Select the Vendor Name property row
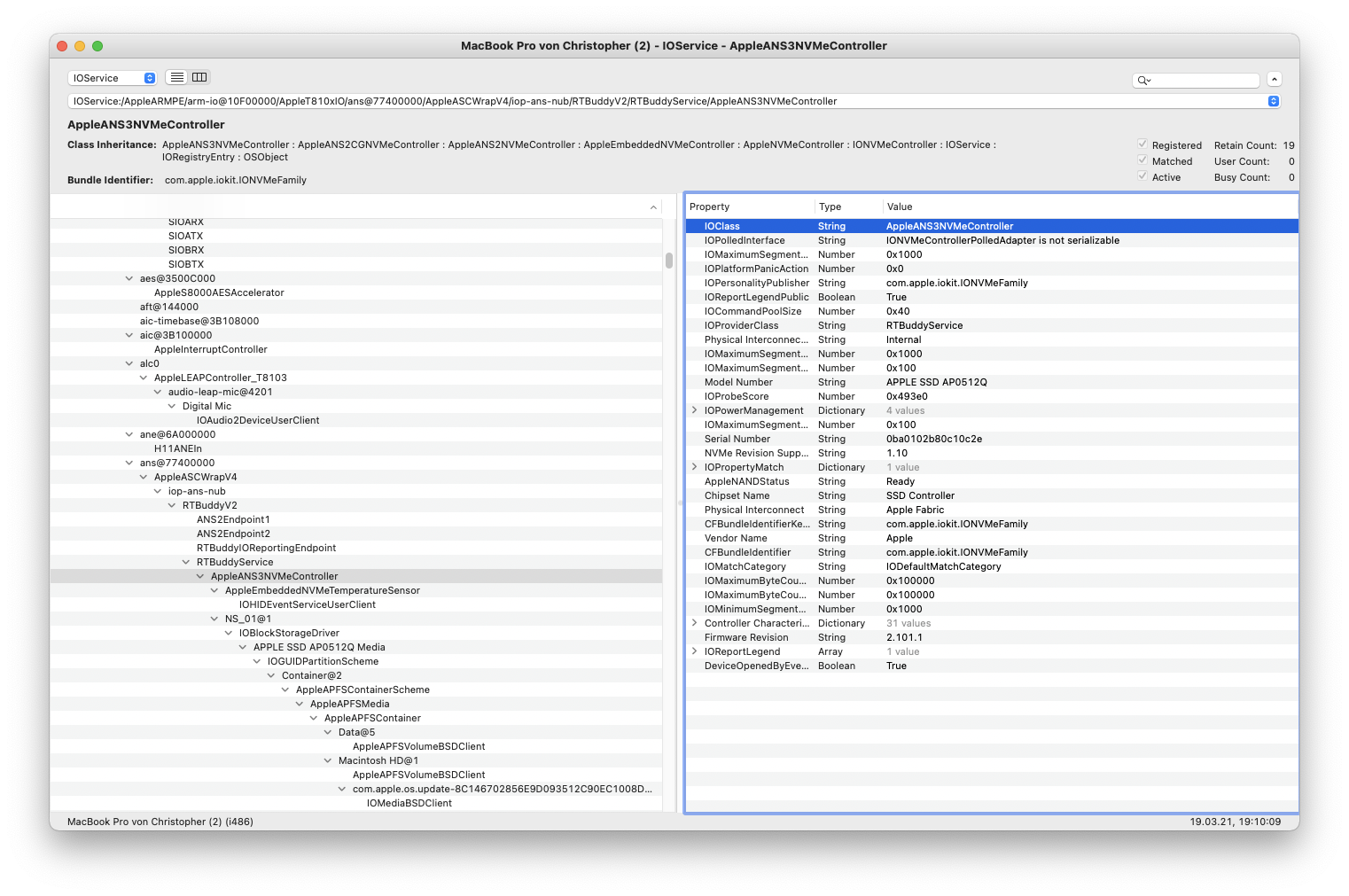The width and height of the screenshot is (1349, 896). [992, 538]
